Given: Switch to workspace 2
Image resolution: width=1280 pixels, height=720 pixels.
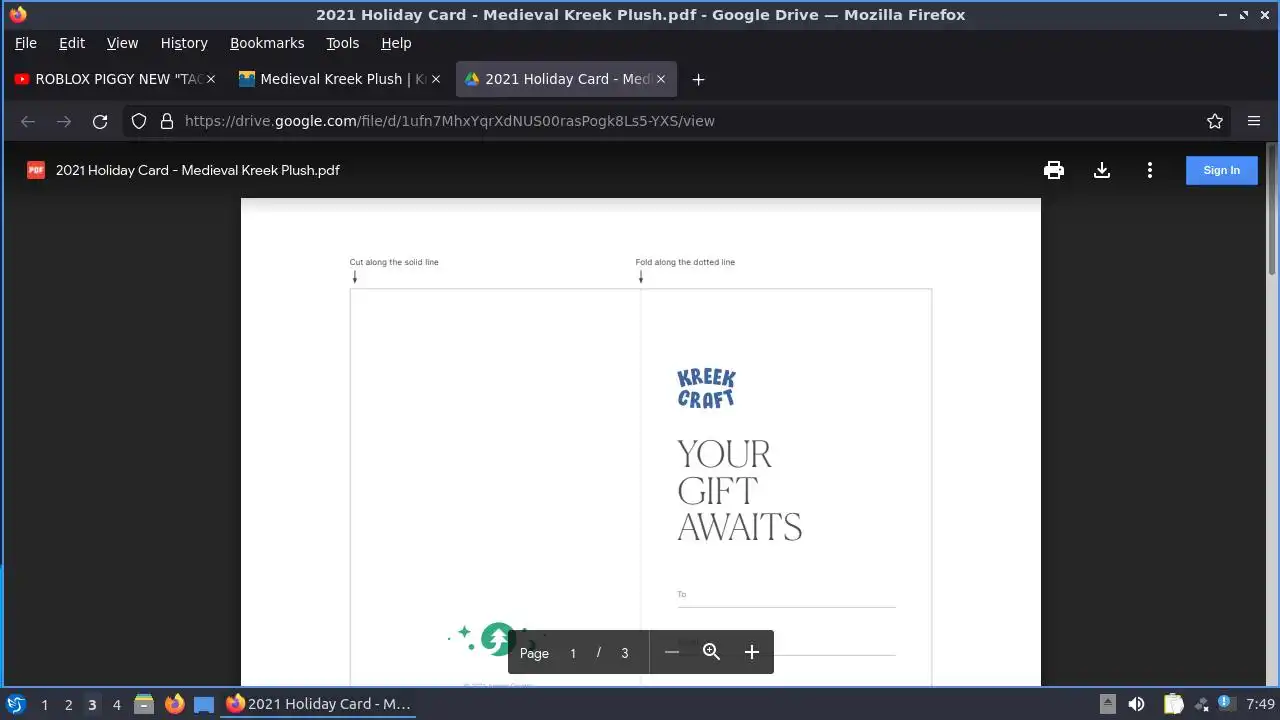Looking at the screenshot, I should 68,705.
